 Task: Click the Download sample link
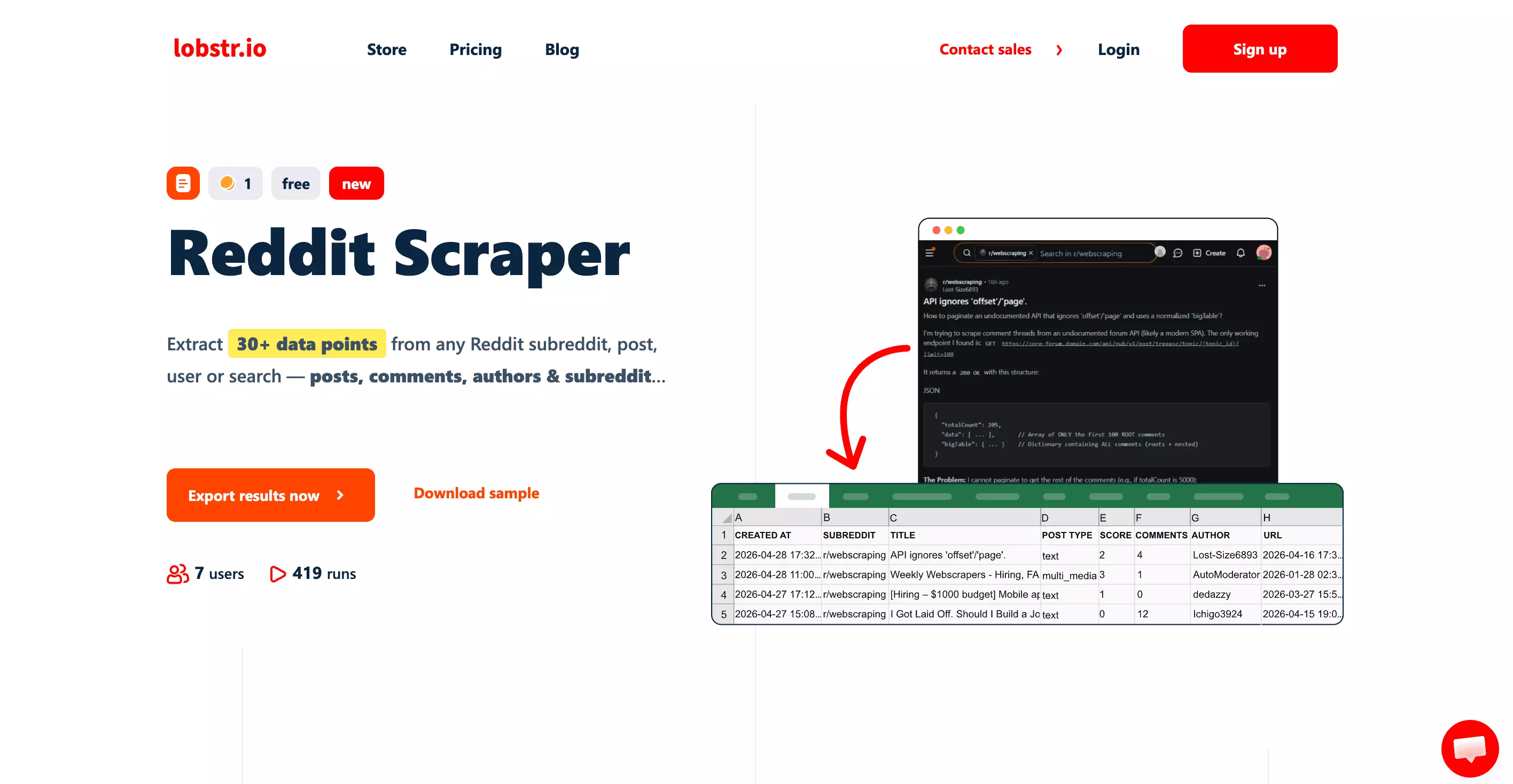[475, 493]
